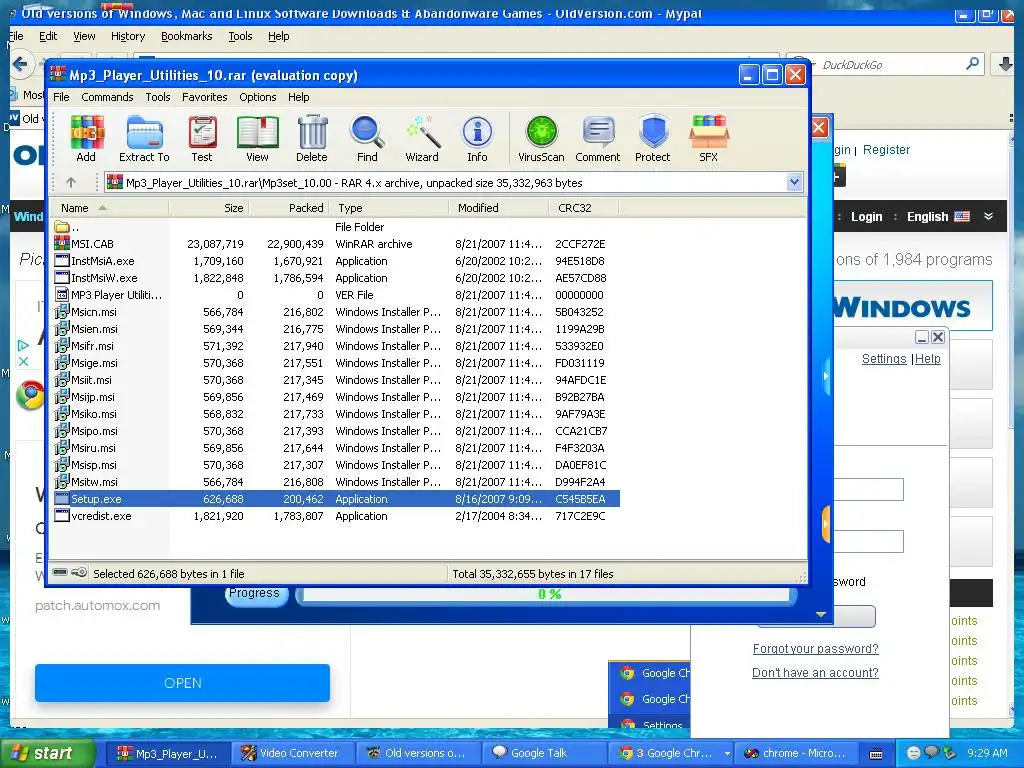
Task: Expand the Google Chrome taskbar group arrow
Action: [x=726, y=753]
